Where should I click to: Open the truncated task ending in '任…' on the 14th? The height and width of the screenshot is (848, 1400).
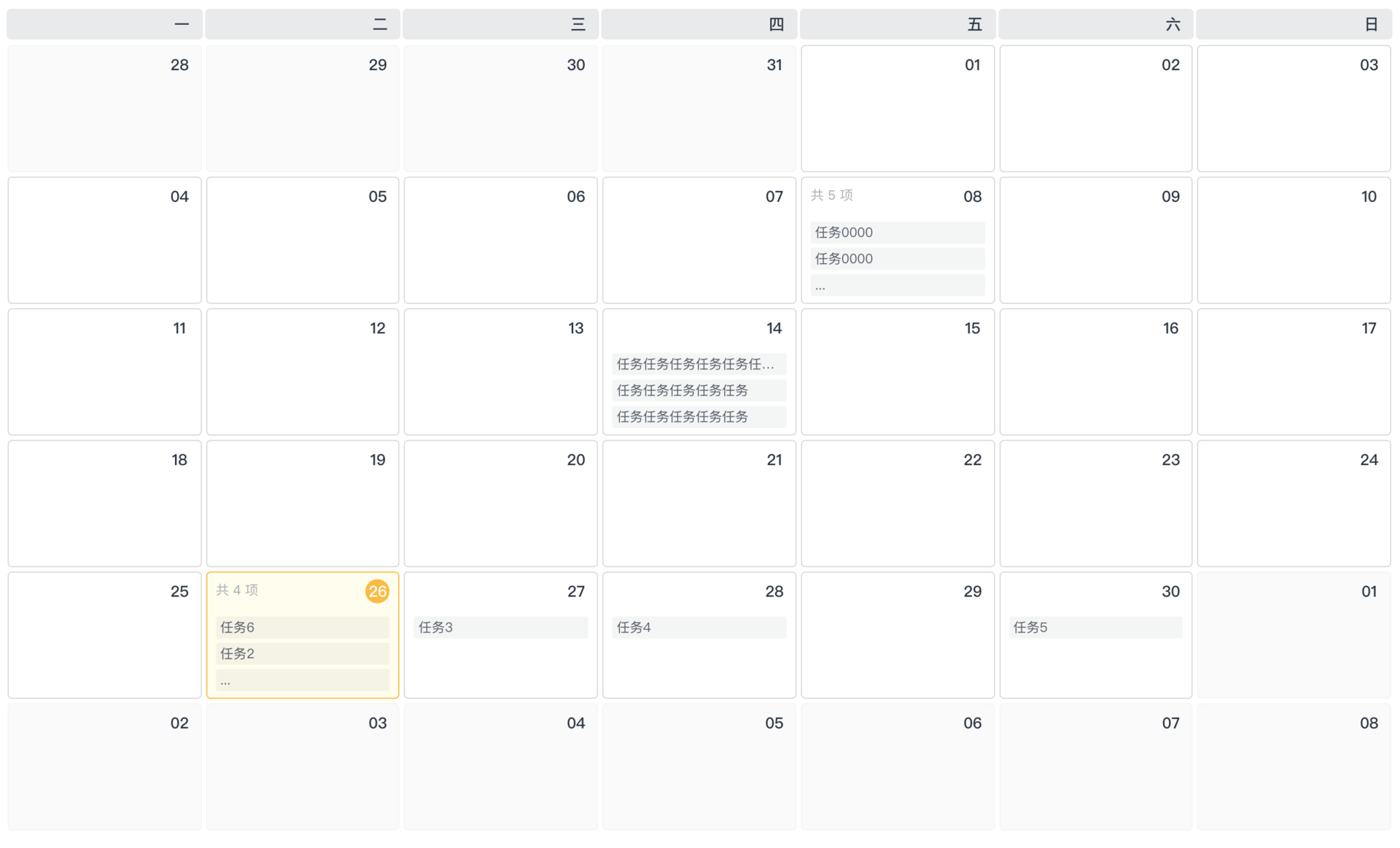699,364
